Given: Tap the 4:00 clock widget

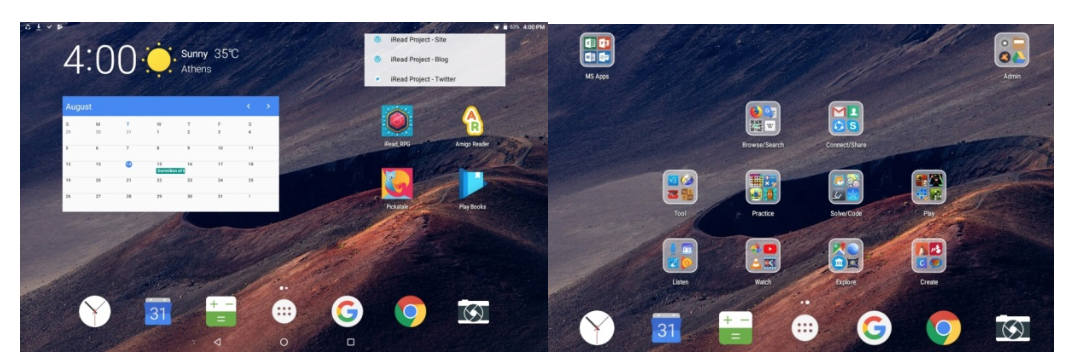Looking at the screenshot, I should [100, 60].
